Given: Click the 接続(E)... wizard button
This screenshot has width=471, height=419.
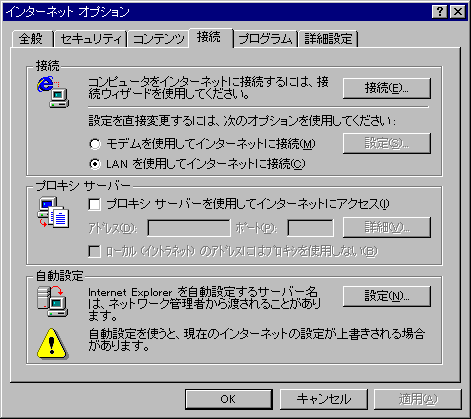Looking at the screenshot, I should (x=387, y=88).
